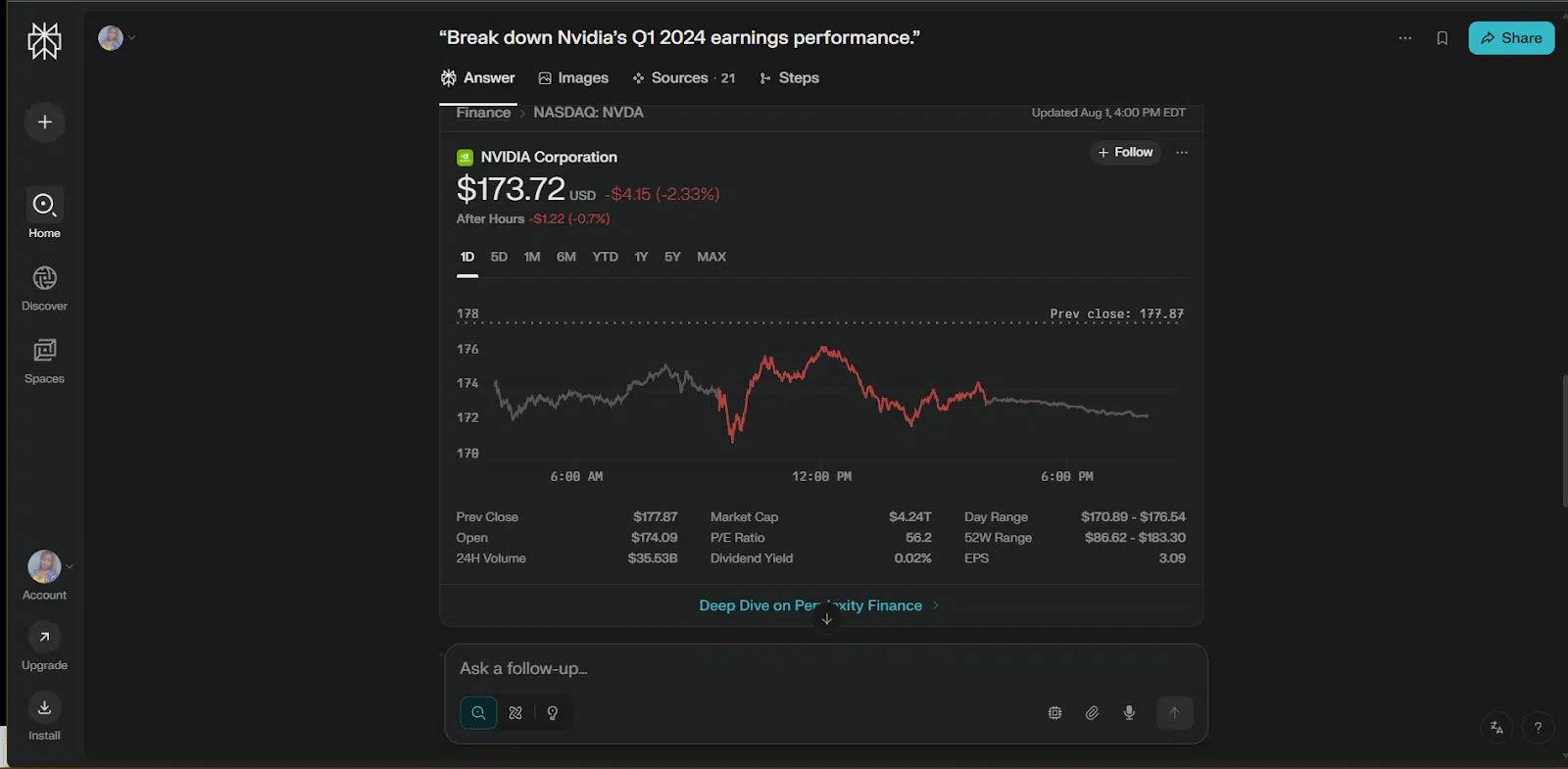Click the query title heading
The width and height of the screenshot is (1568, 769).
[679, 38]
